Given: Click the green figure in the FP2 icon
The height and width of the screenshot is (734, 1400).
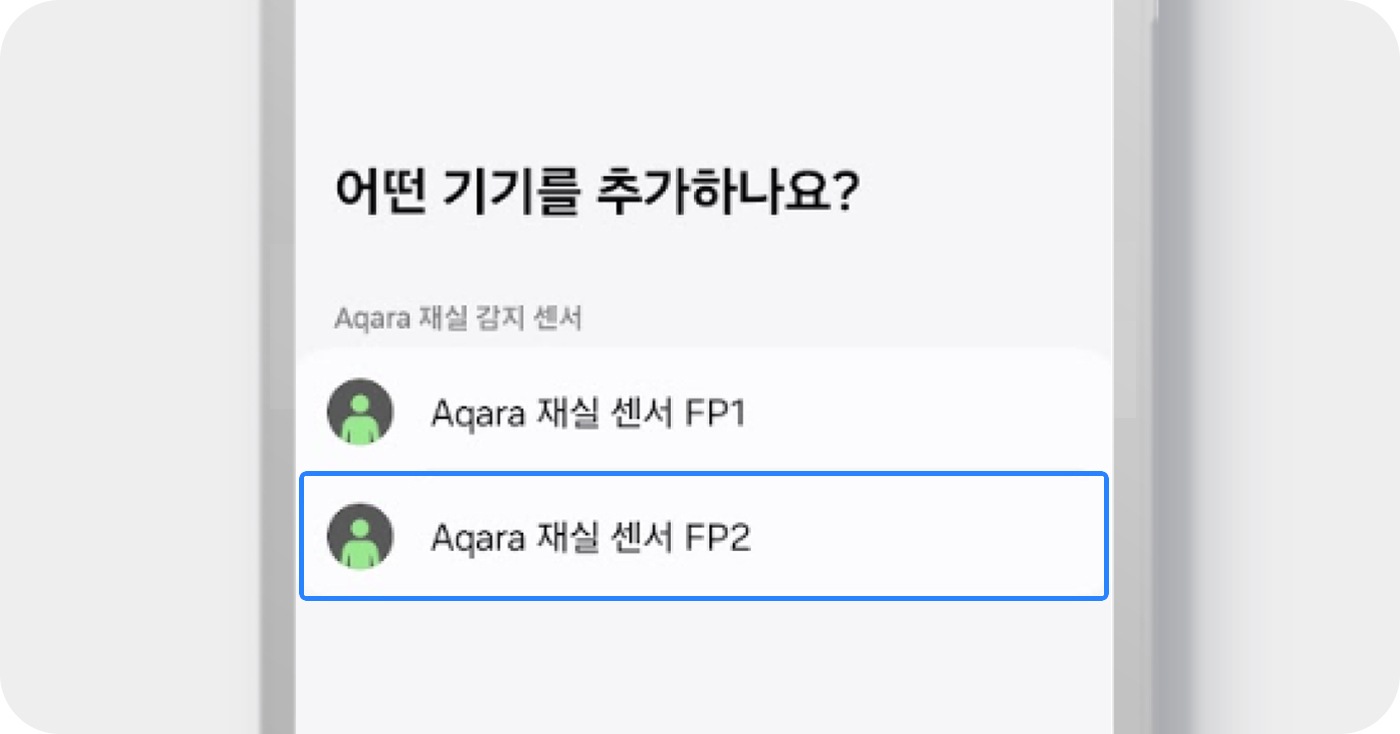Looking at the screenshot, I should pyautogui.click(x=360, y=545).
